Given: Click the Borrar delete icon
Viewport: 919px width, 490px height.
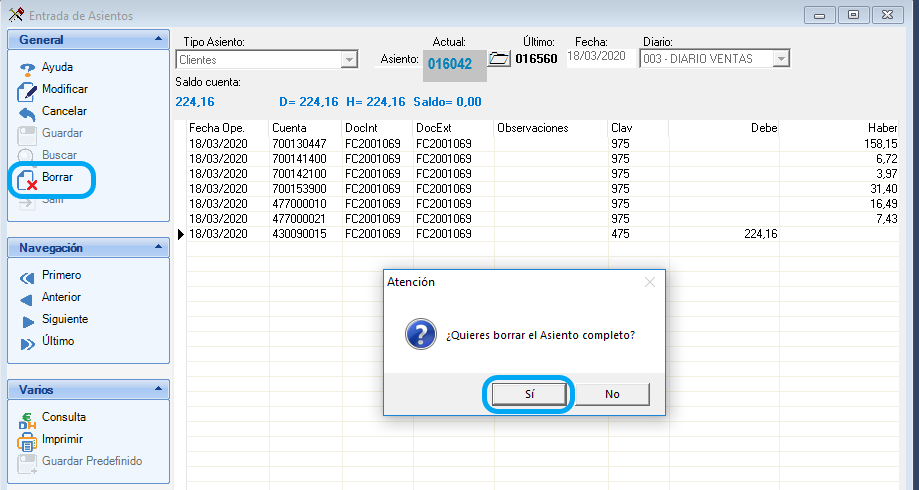Looking at the screenshot, I should pos(27,179).
